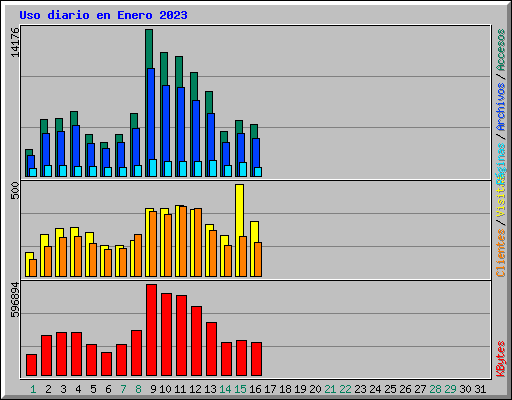
Task: Click day 1 on the x-axis
Action: pyautogui.click(x=33, y=389)
